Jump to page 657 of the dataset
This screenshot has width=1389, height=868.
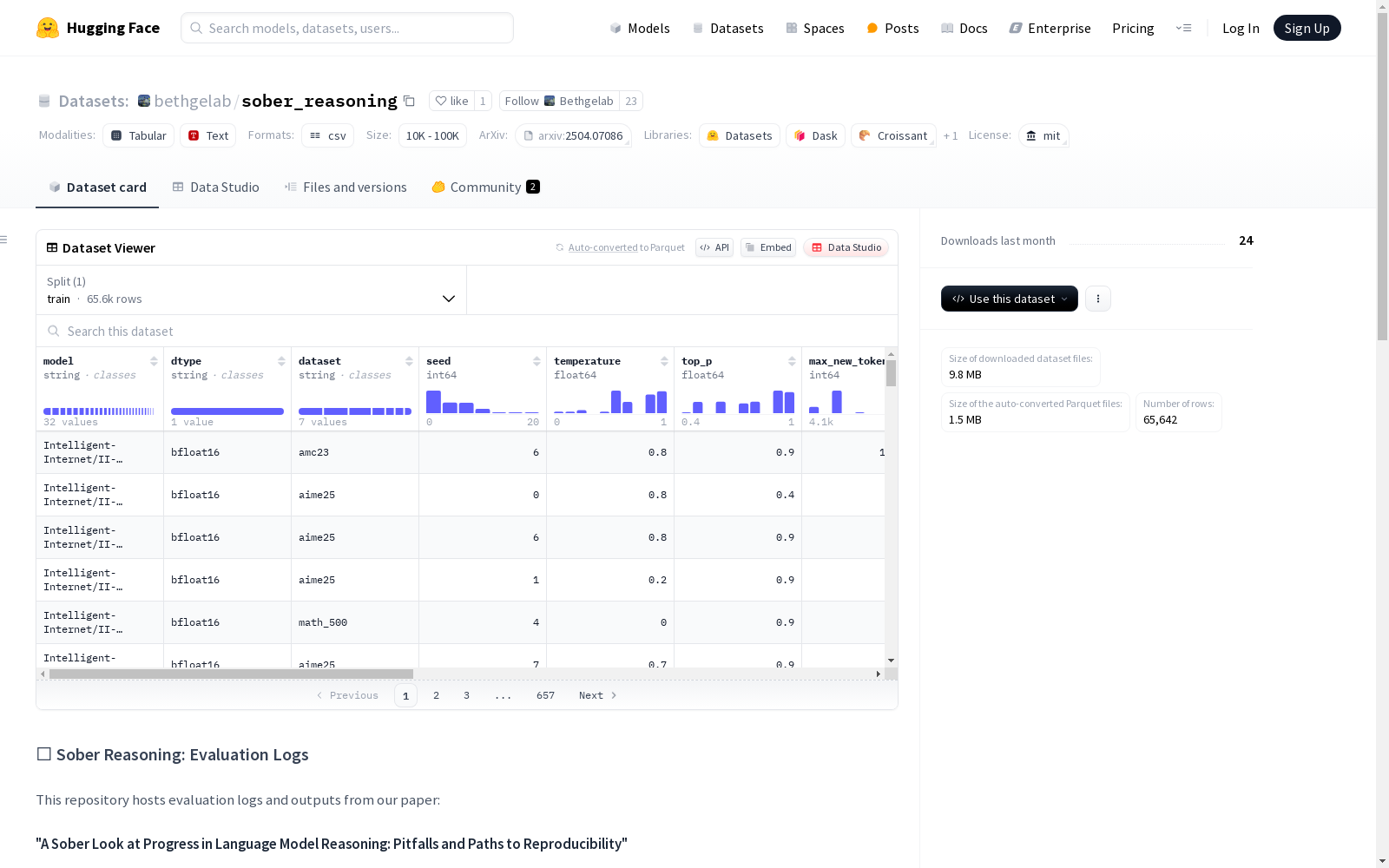point(545,695)
